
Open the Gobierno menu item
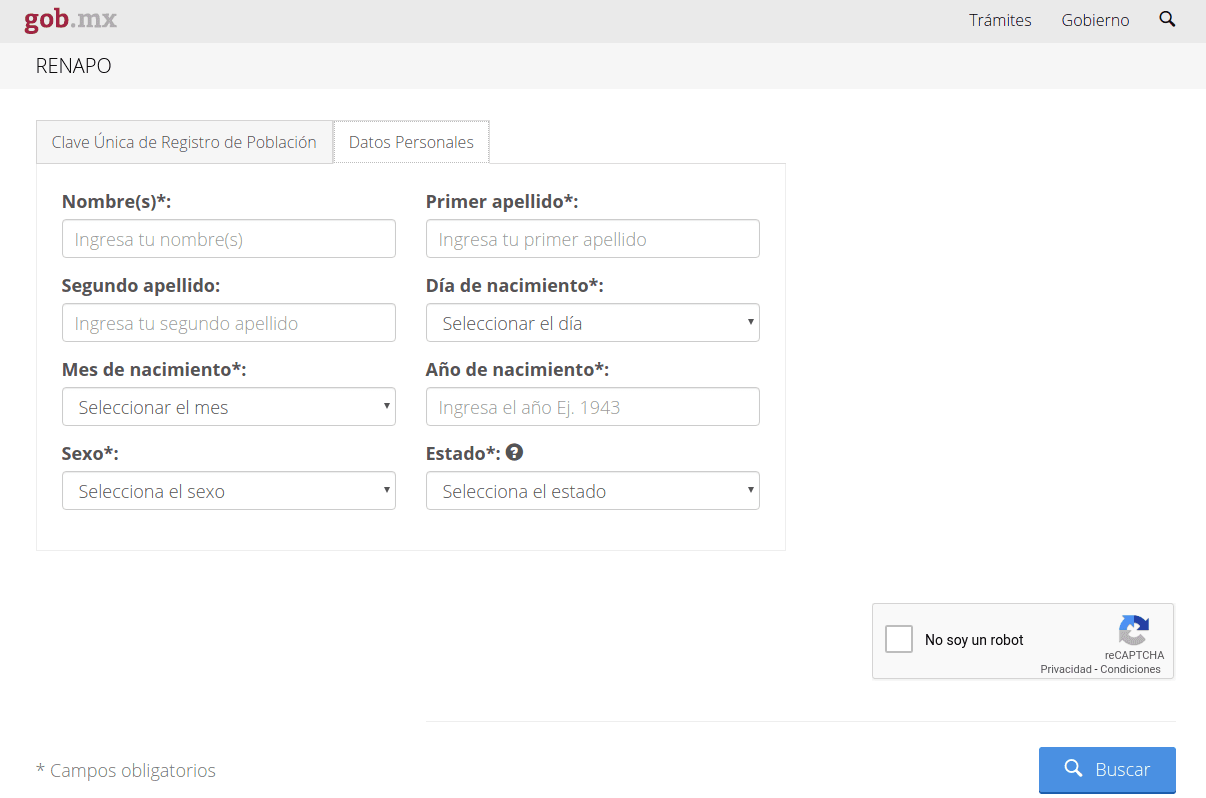click(x=1095, y=20)
